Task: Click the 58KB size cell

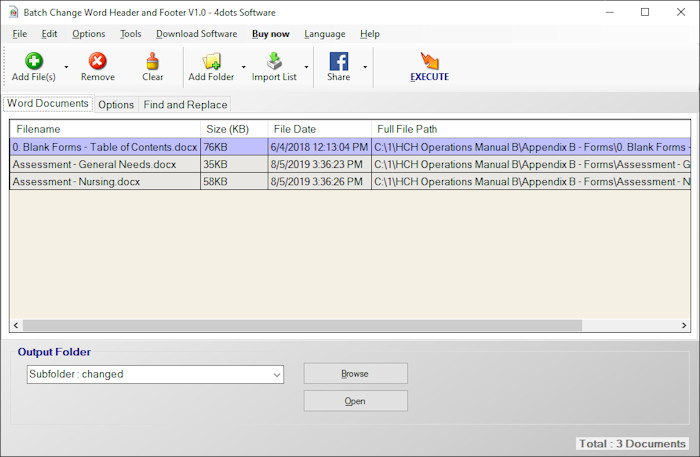Action: pyautogui.click(x=234, y=182)
